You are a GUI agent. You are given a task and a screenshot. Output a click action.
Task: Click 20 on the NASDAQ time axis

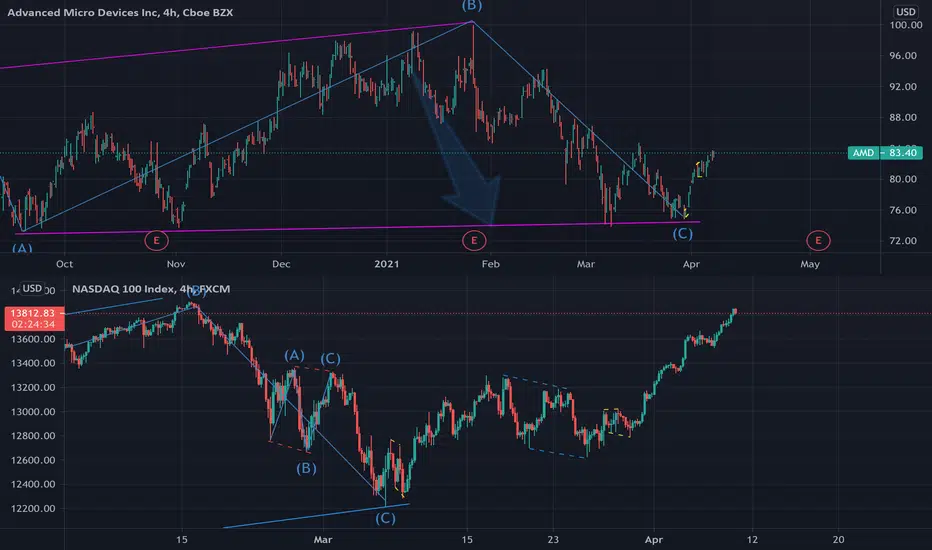(x=838, y=540)
